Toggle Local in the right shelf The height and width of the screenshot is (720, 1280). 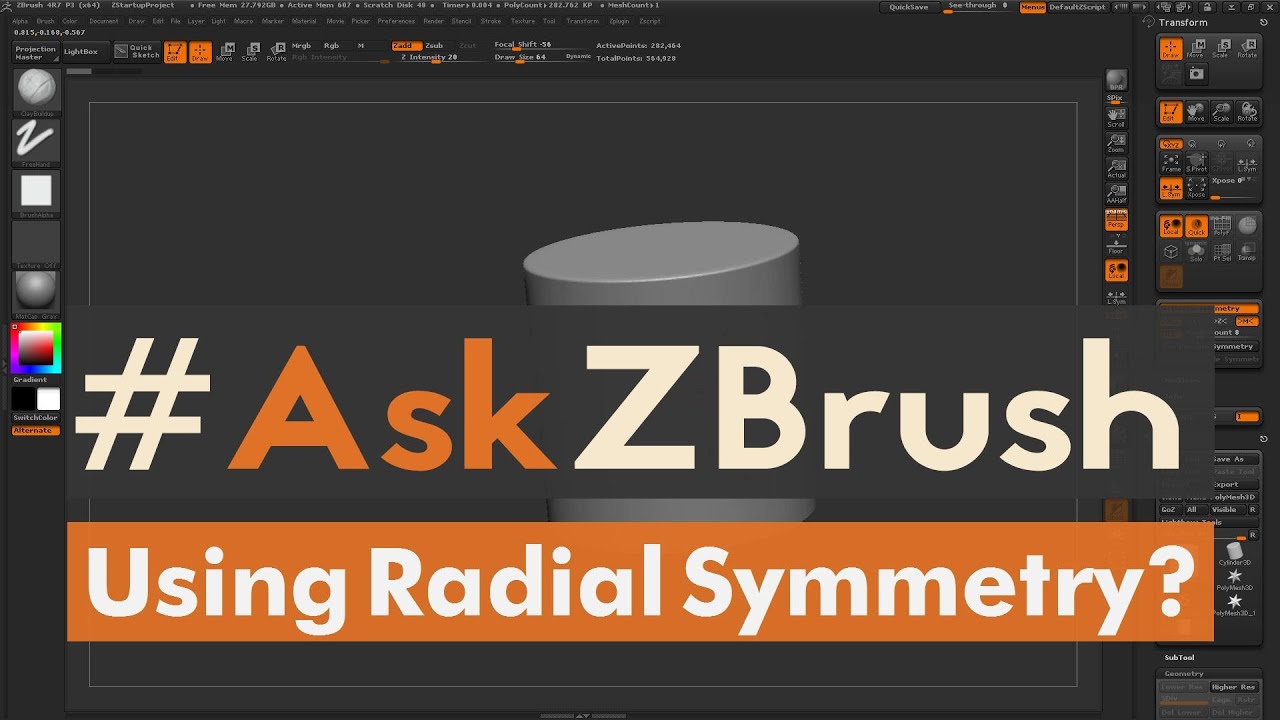pos(1116,271)
